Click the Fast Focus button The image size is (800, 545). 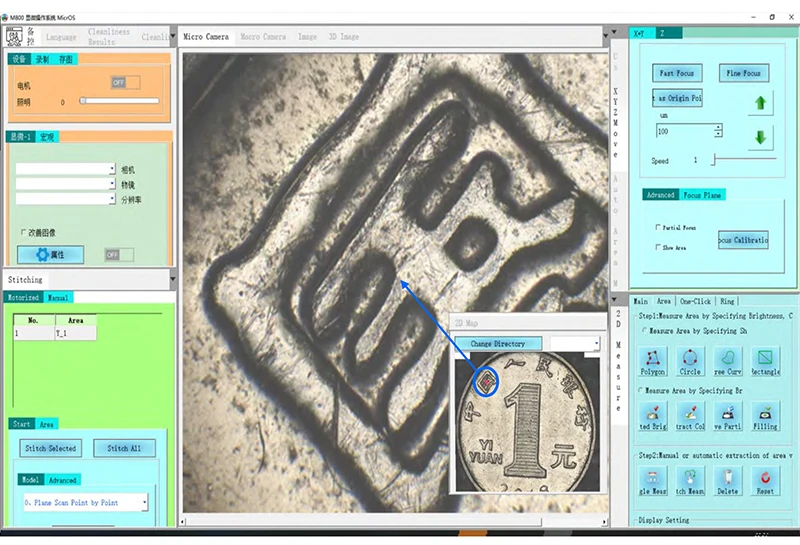coord(678,73)
